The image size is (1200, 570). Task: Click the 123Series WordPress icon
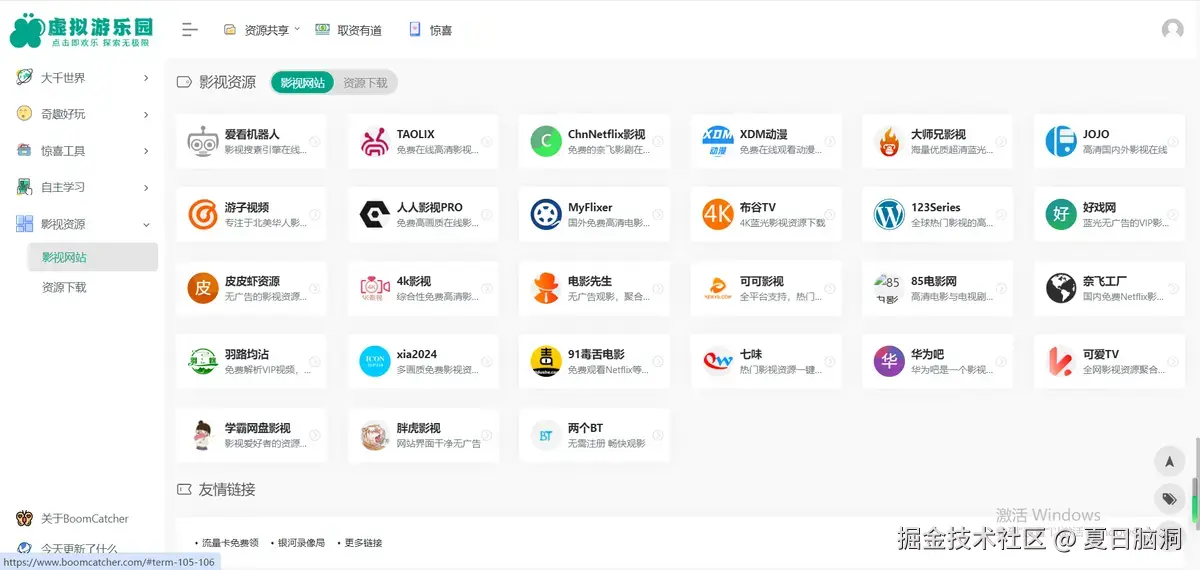[889, 214]
